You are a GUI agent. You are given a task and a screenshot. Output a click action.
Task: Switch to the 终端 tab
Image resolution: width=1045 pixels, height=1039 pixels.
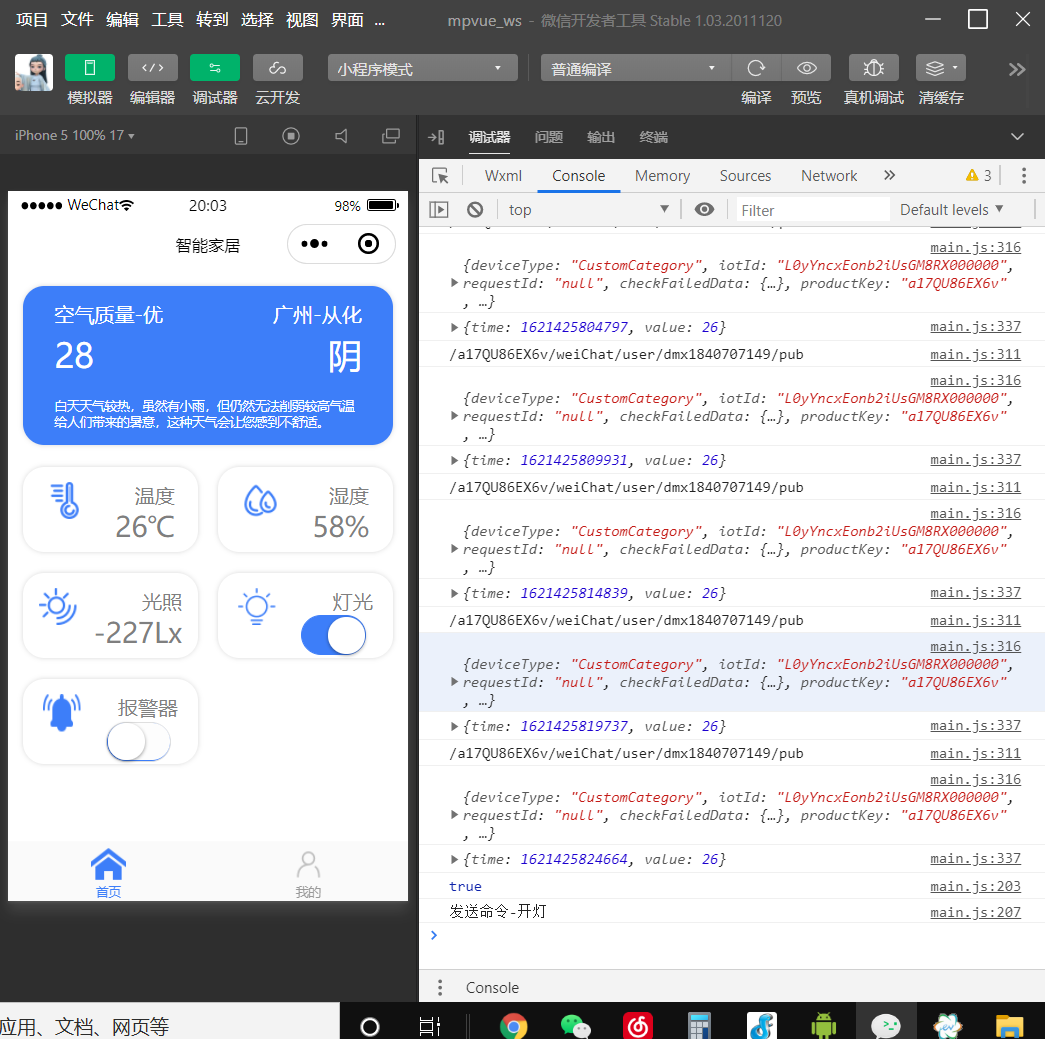pos(653,137)
